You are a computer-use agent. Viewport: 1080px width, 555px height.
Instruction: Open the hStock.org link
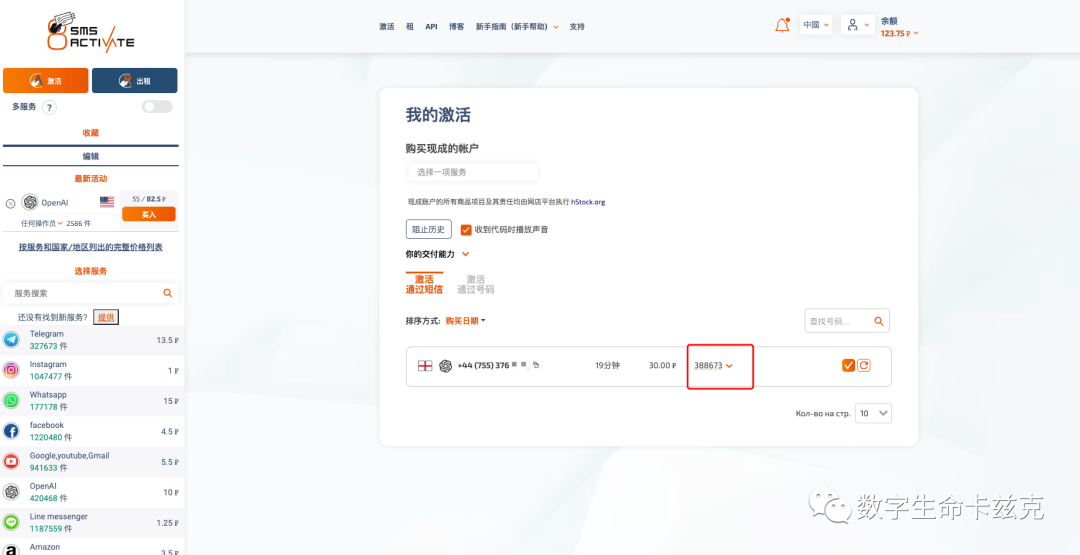(588, 202)
